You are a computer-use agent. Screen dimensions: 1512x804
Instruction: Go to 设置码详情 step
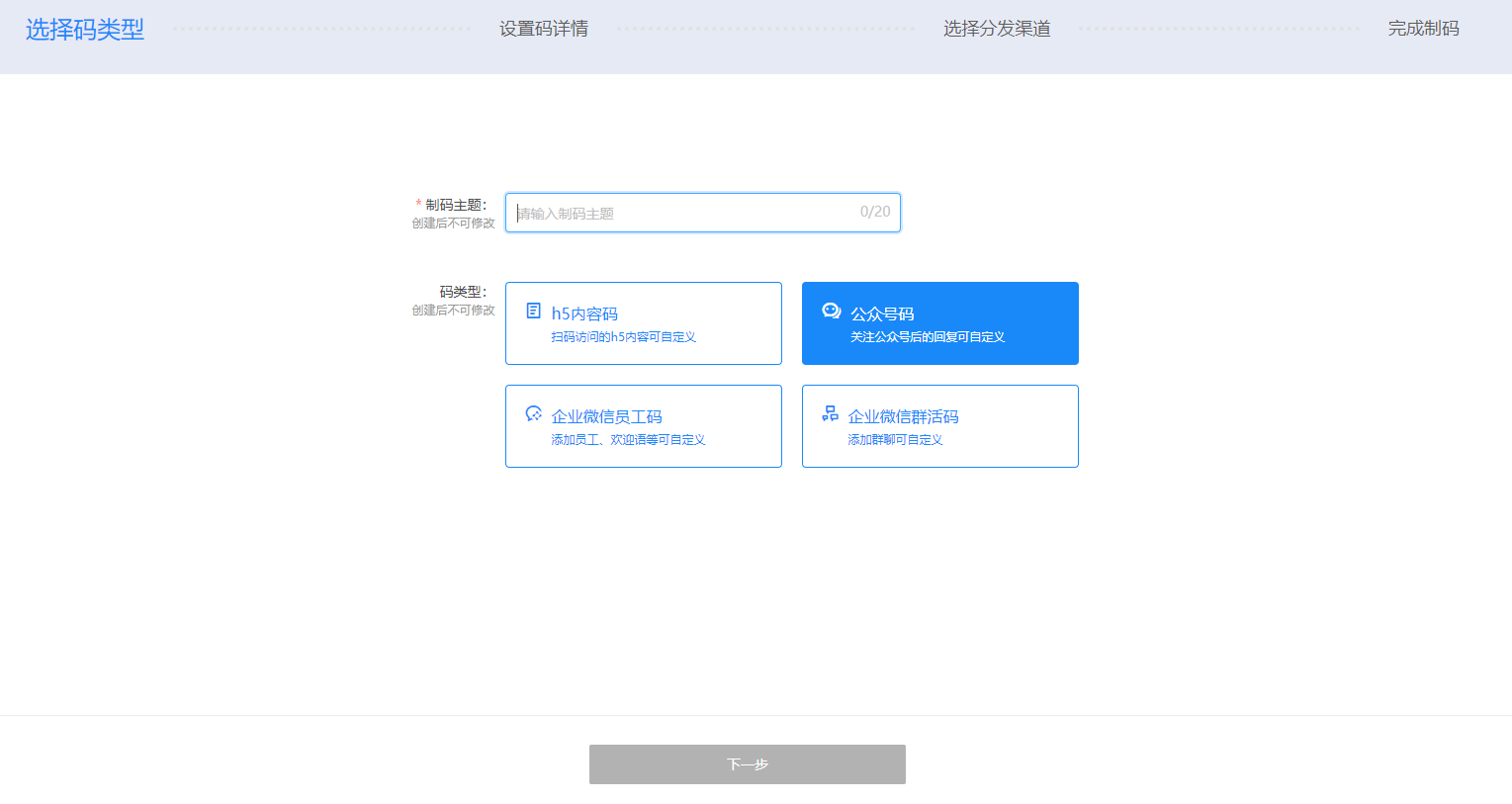[x=544, y=29]
